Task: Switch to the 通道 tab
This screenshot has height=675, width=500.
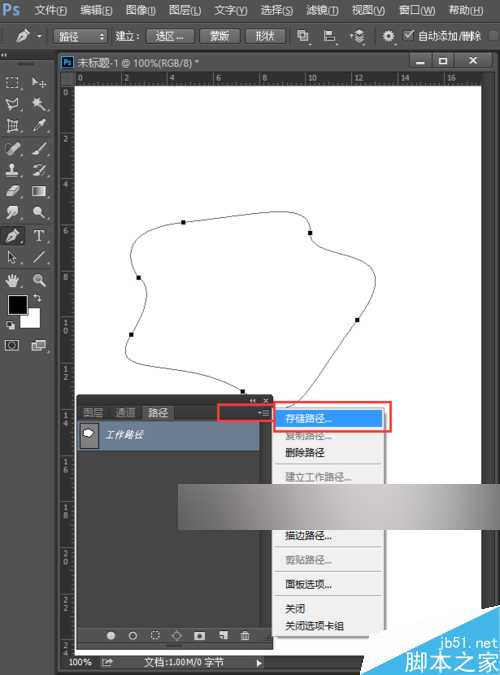Action: pyautogui.click(x=125, y=412)
